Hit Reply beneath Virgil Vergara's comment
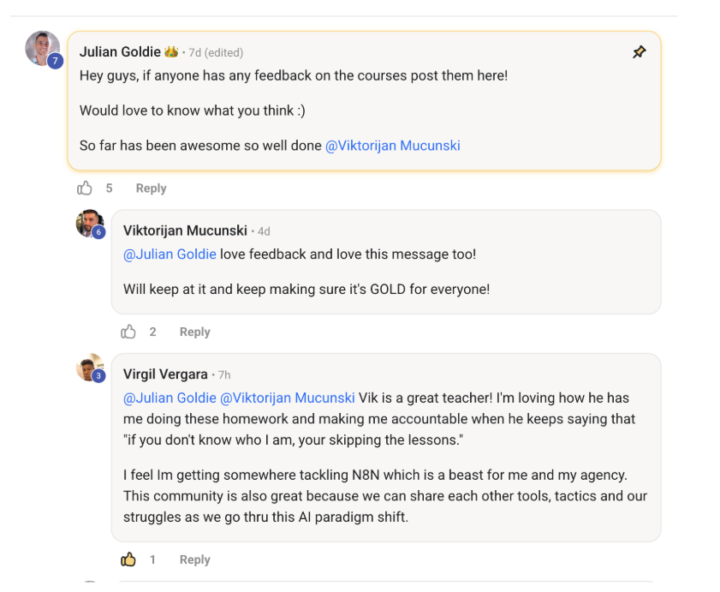720x592 pixels. 195,560
